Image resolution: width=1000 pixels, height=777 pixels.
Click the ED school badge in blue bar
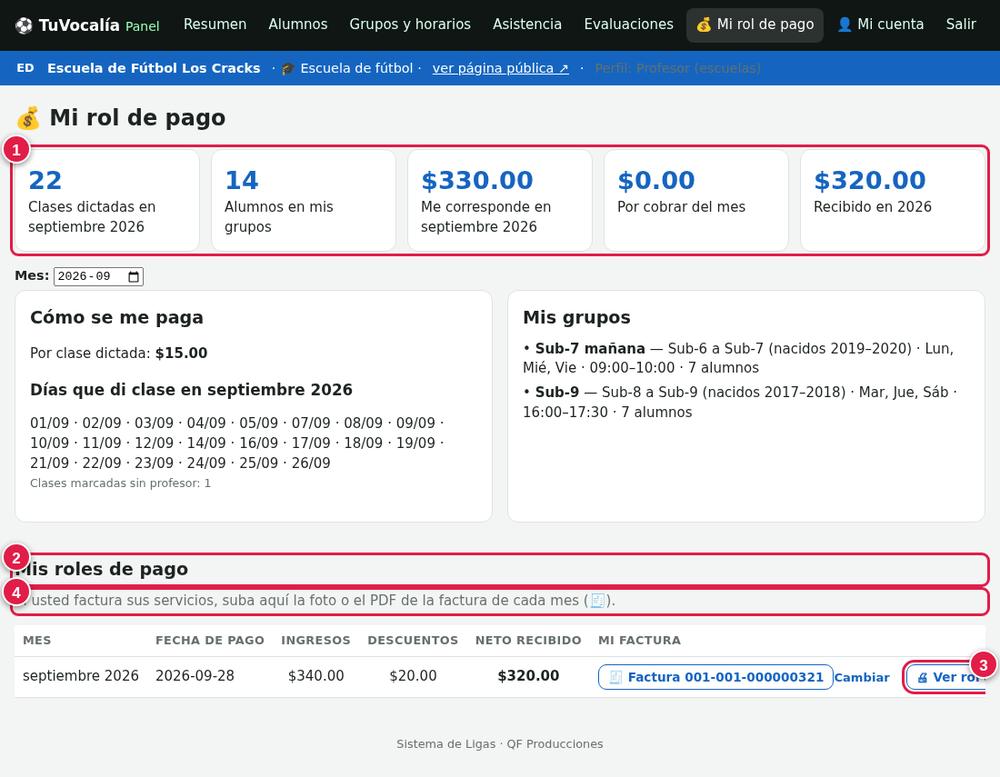click(x=26, y=68)
